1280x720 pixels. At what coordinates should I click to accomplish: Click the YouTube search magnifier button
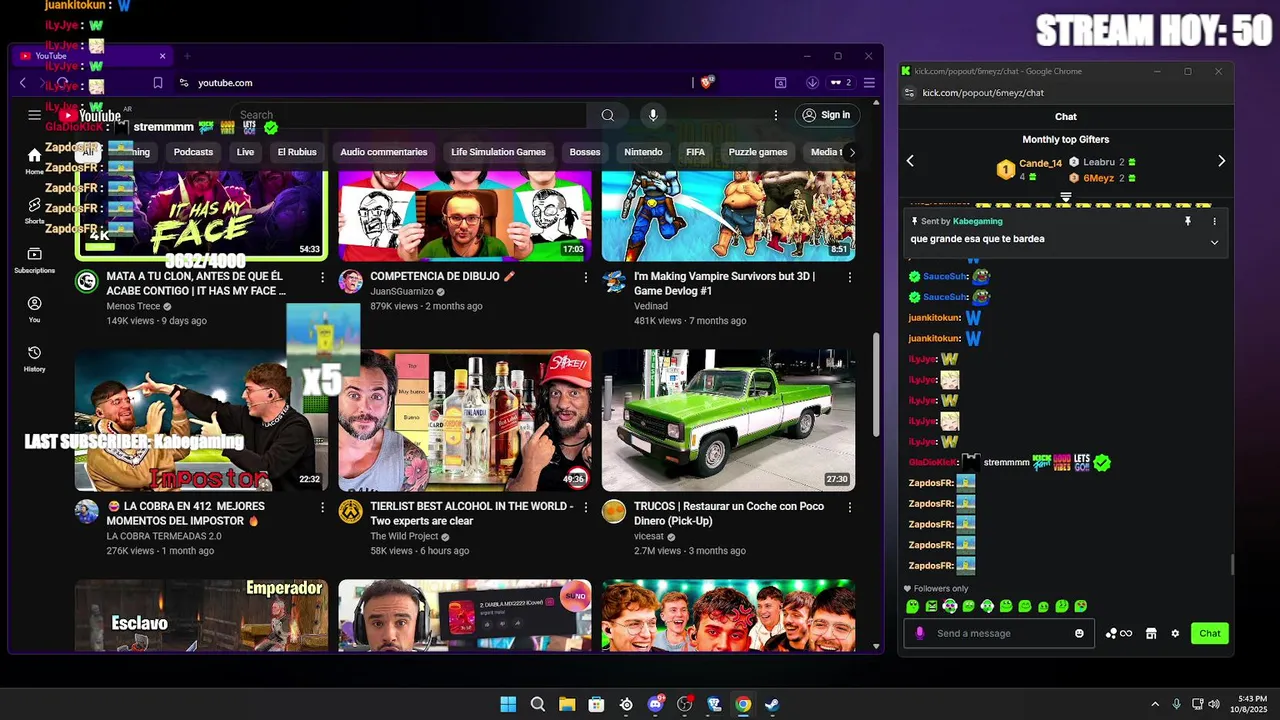click(607, 115)
